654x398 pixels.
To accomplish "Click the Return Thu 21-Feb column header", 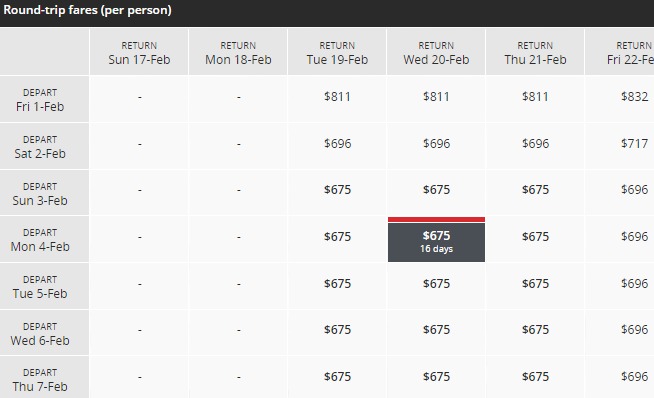I will [535, 52].
